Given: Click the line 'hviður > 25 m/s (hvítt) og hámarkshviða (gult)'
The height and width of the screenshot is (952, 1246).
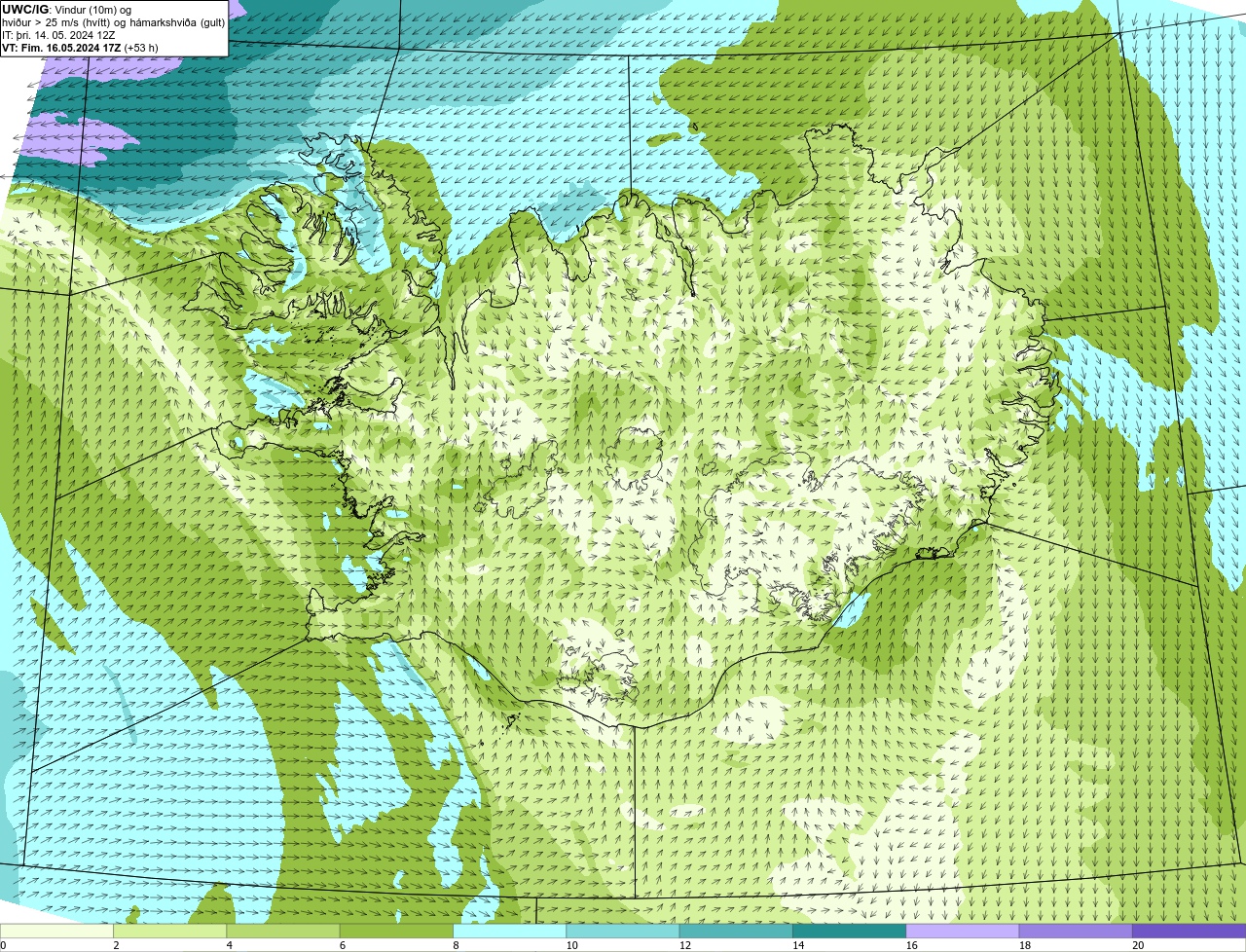Looking at the screenshot, I should tap(114, 22).
